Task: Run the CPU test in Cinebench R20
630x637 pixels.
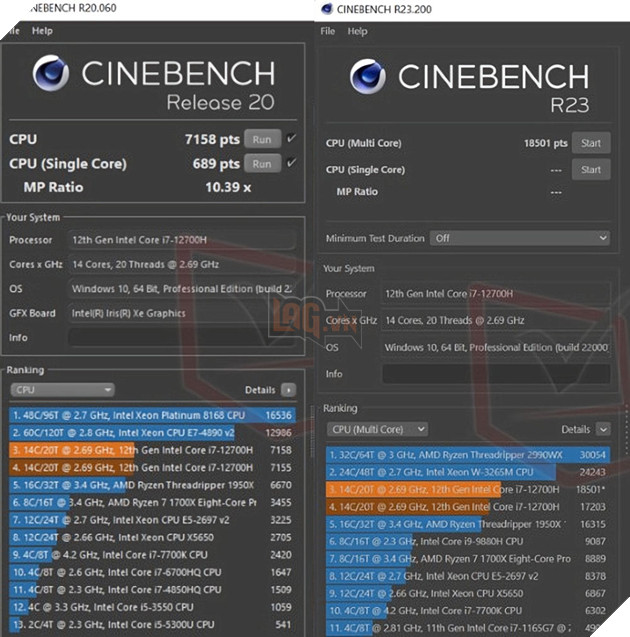Action: pos(262,139)
